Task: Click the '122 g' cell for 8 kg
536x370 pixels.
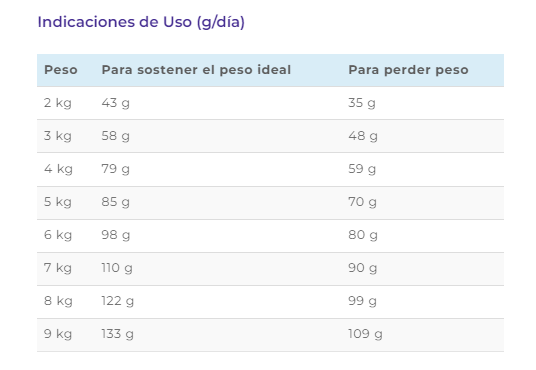Action: (118, 301)
